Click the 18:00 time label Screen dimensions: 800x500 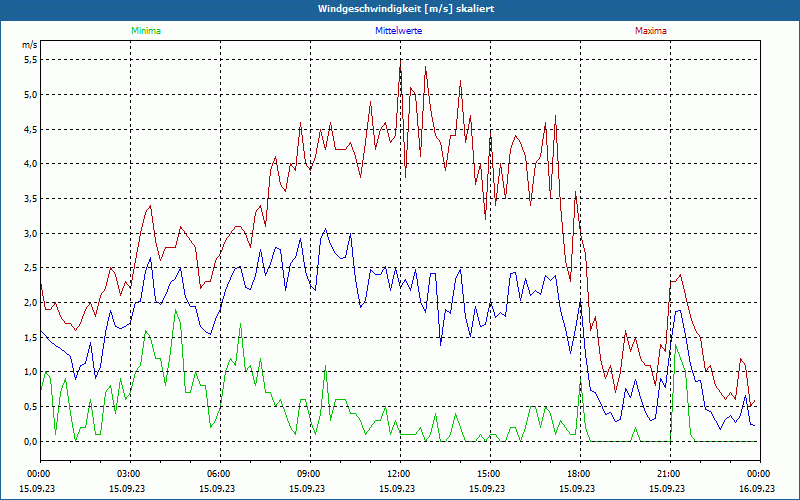coord(581,474)
